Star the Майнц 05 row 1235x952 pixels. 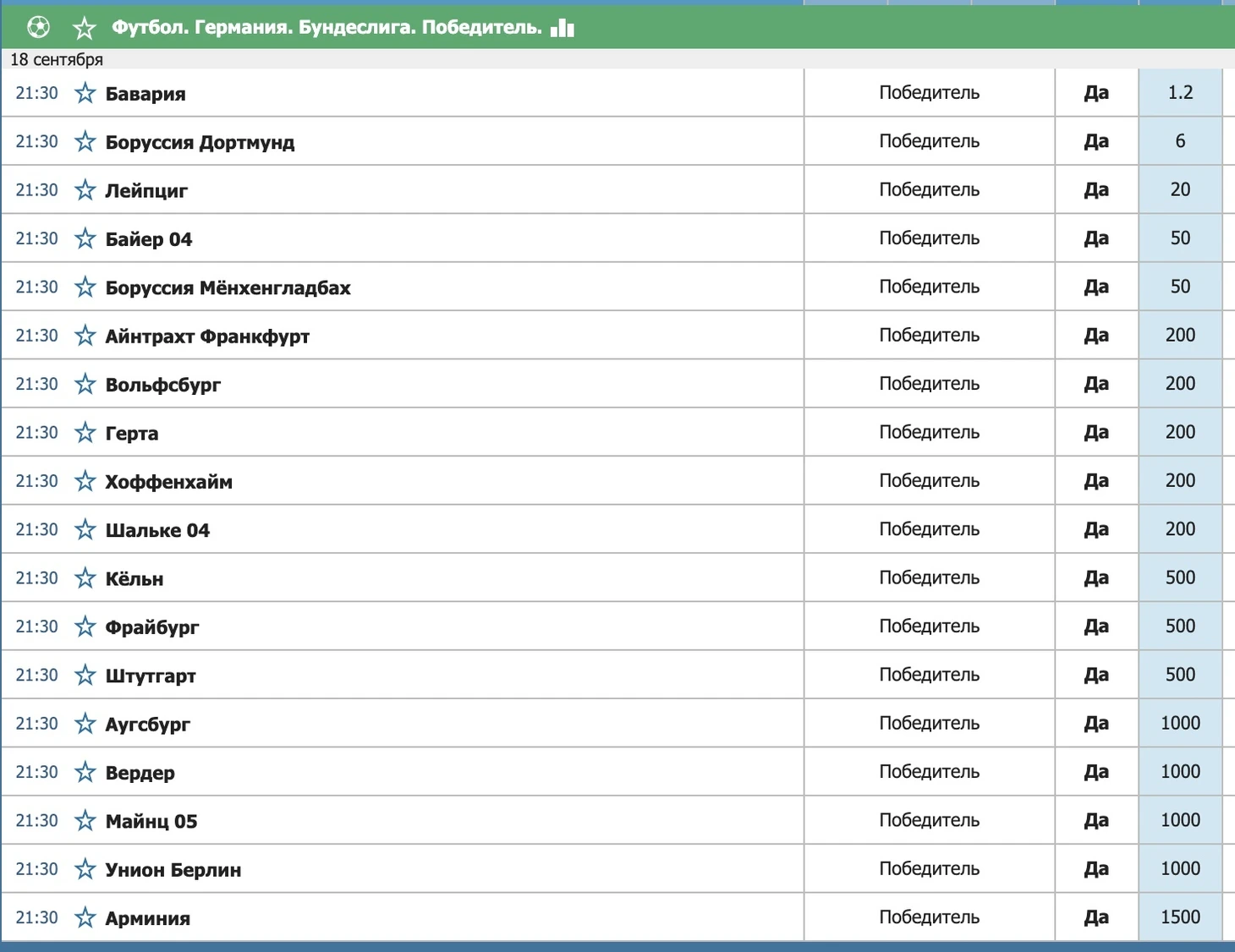[x=85, y=821]
